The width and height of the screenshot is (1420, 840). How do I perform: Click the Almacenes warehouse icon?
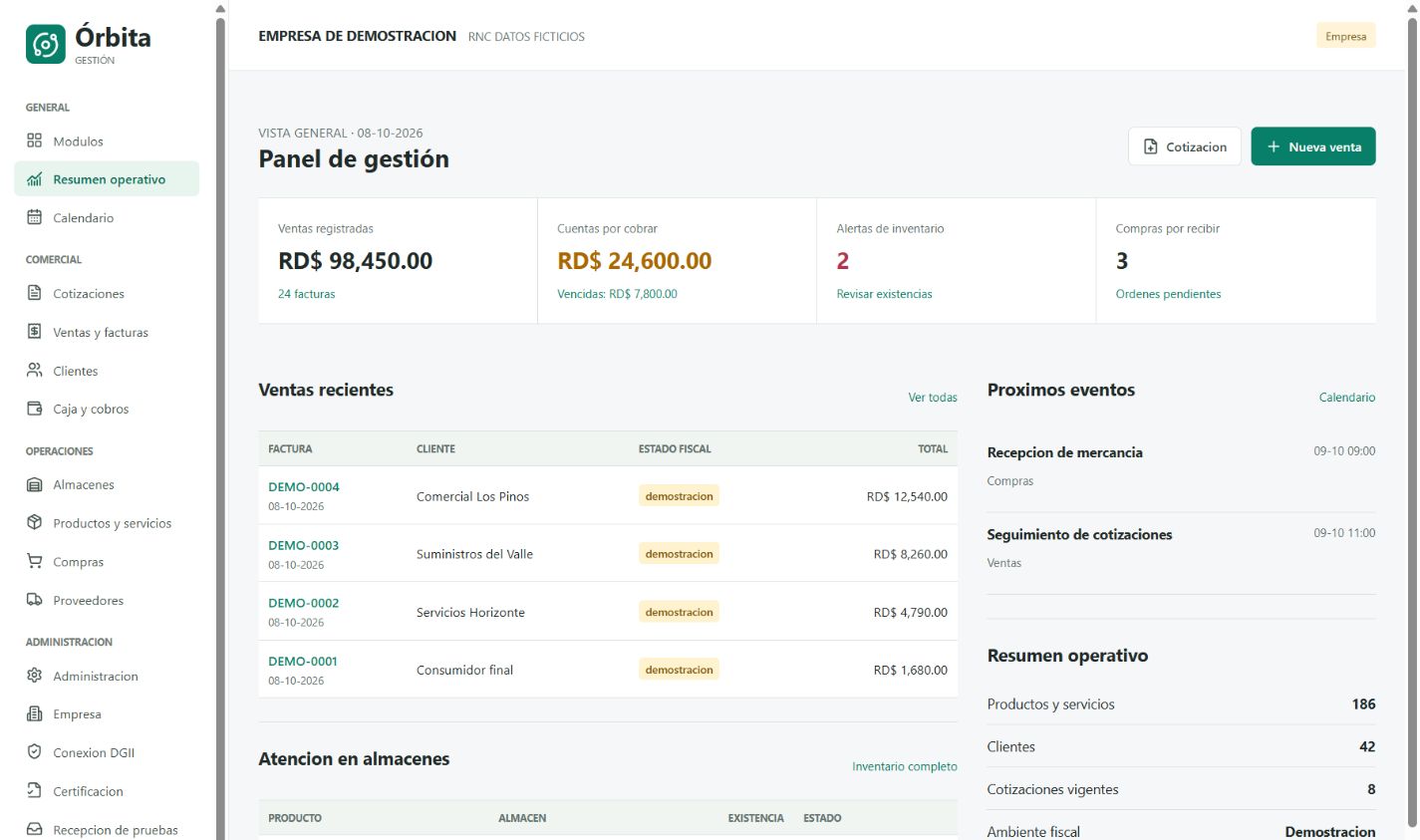click(x=34, y=484)
